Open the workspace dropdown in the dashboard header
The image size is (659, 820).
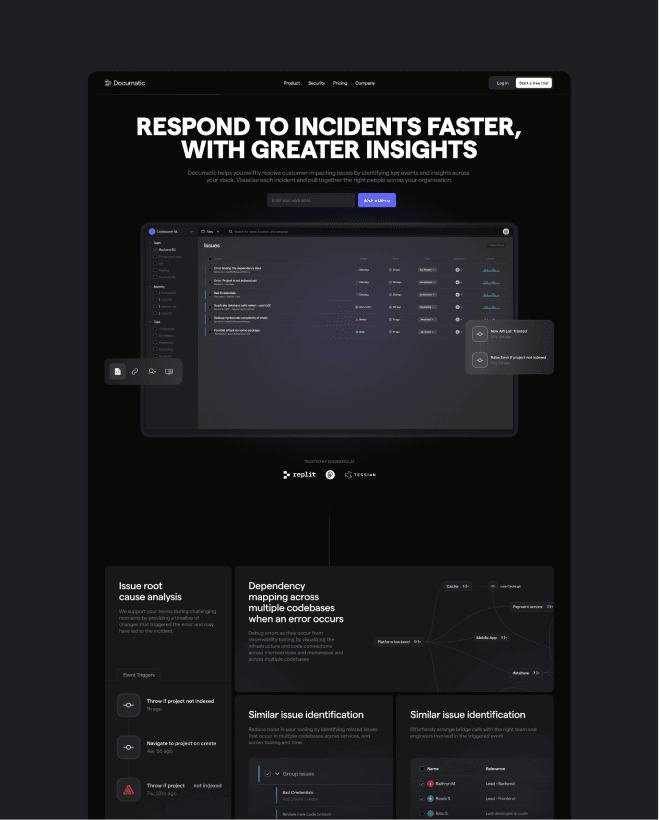(x=172, y=232)
